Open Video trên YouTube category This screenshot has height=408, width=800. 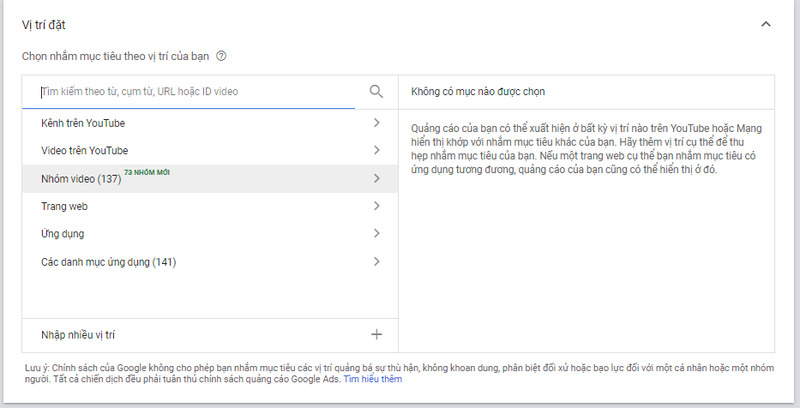(x=85, y=151)
